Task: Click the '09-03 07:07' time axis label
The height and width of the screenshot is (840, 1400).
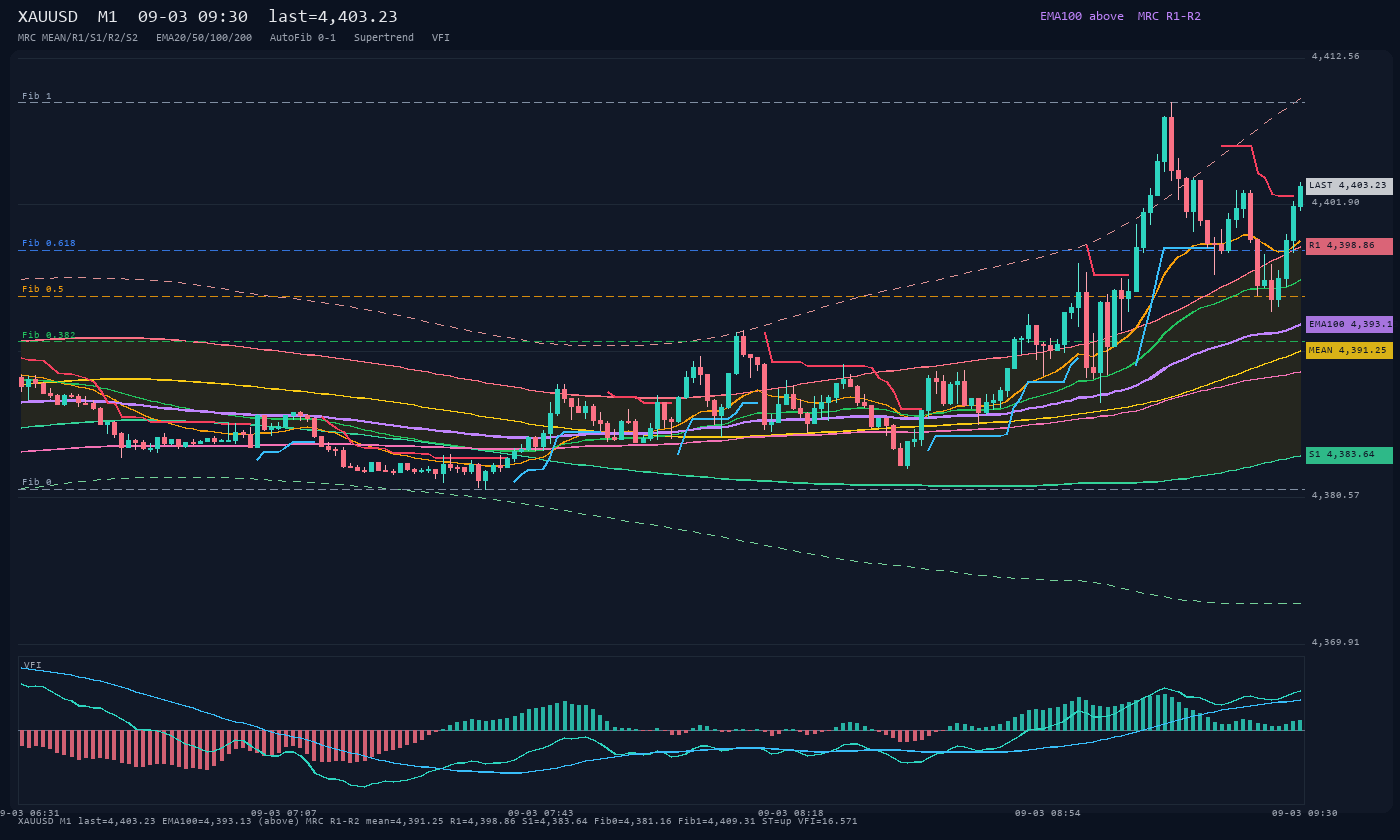Action: (284, 813)
